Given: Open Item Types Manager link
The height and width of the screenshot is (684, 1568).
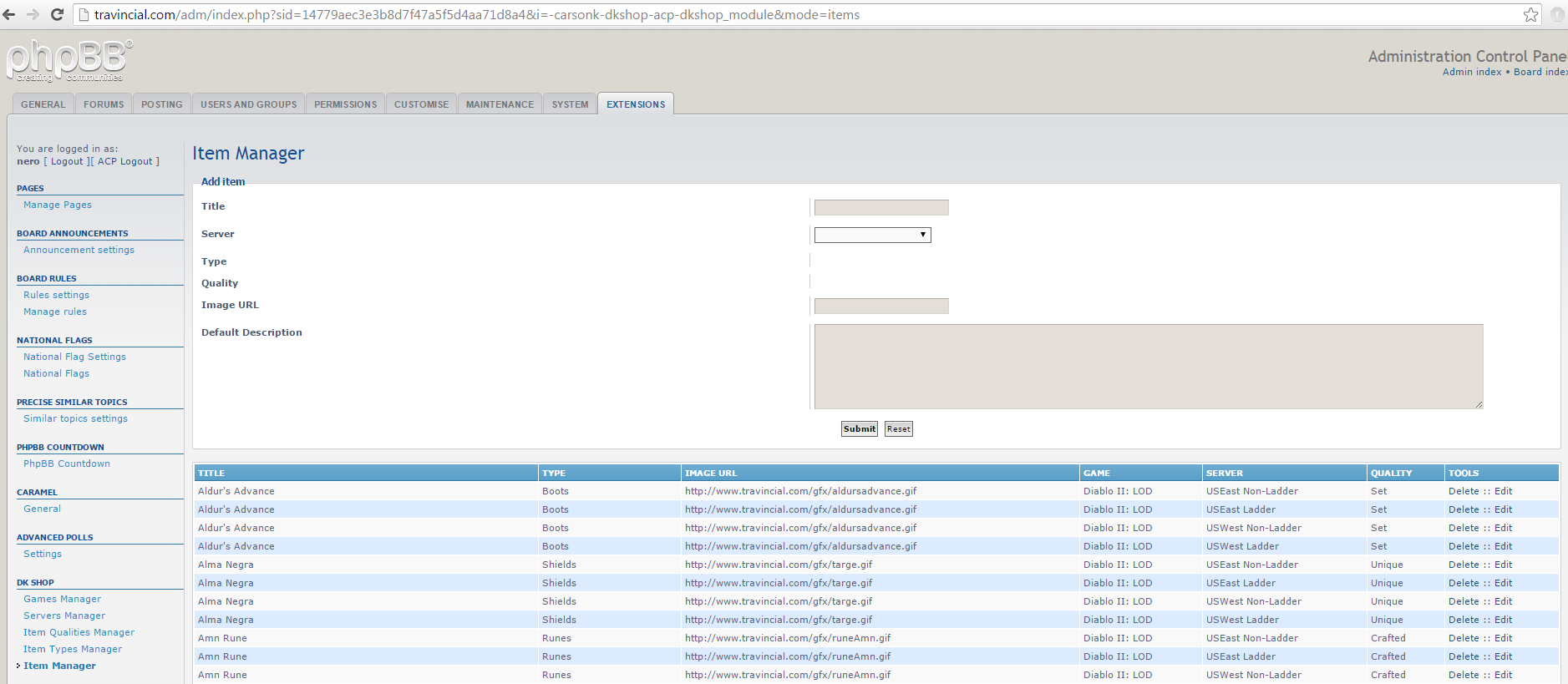Looking at the screenshot, I should [73, 649].
